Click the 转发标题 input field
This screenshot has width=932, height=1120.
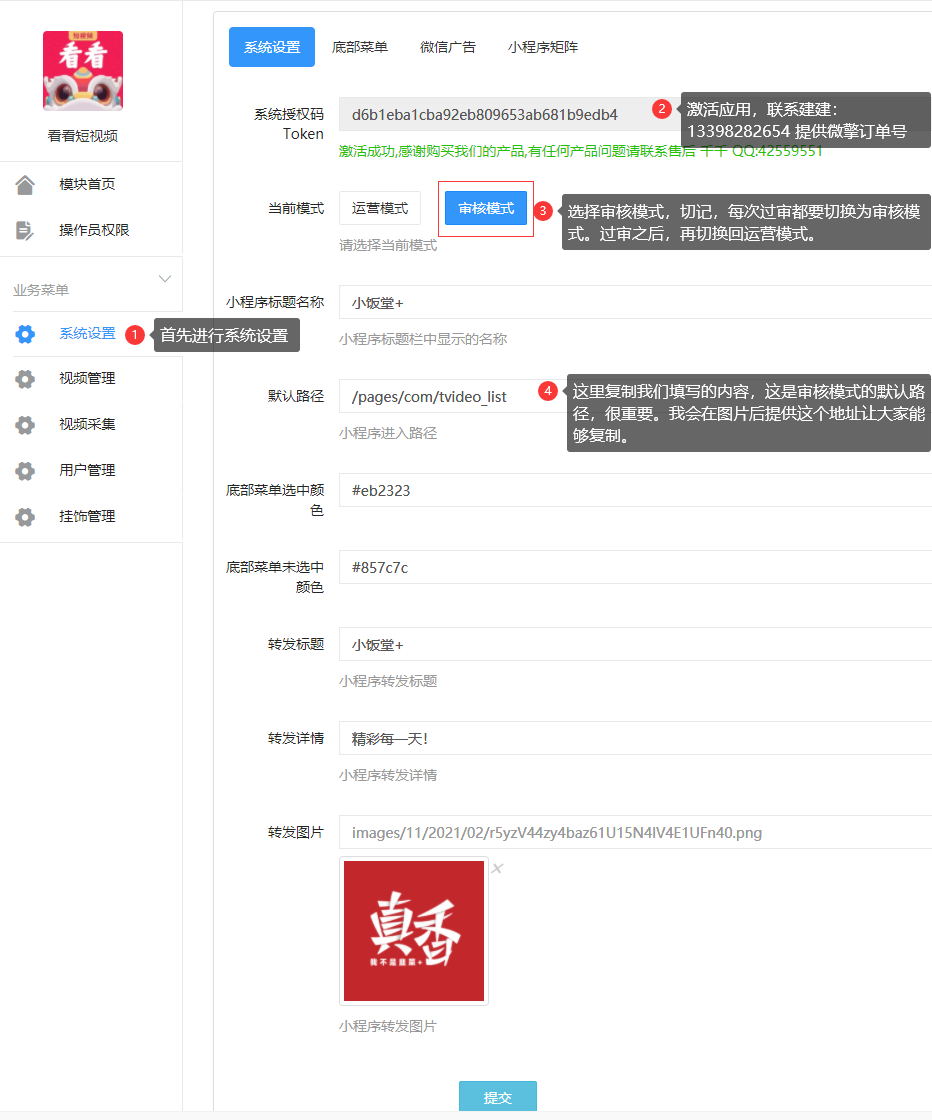[x=636, y=645]
